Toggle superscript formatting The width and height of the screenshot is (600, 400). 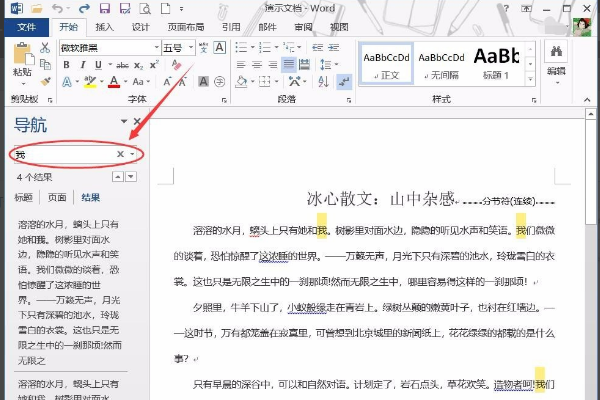coord(154,64)
